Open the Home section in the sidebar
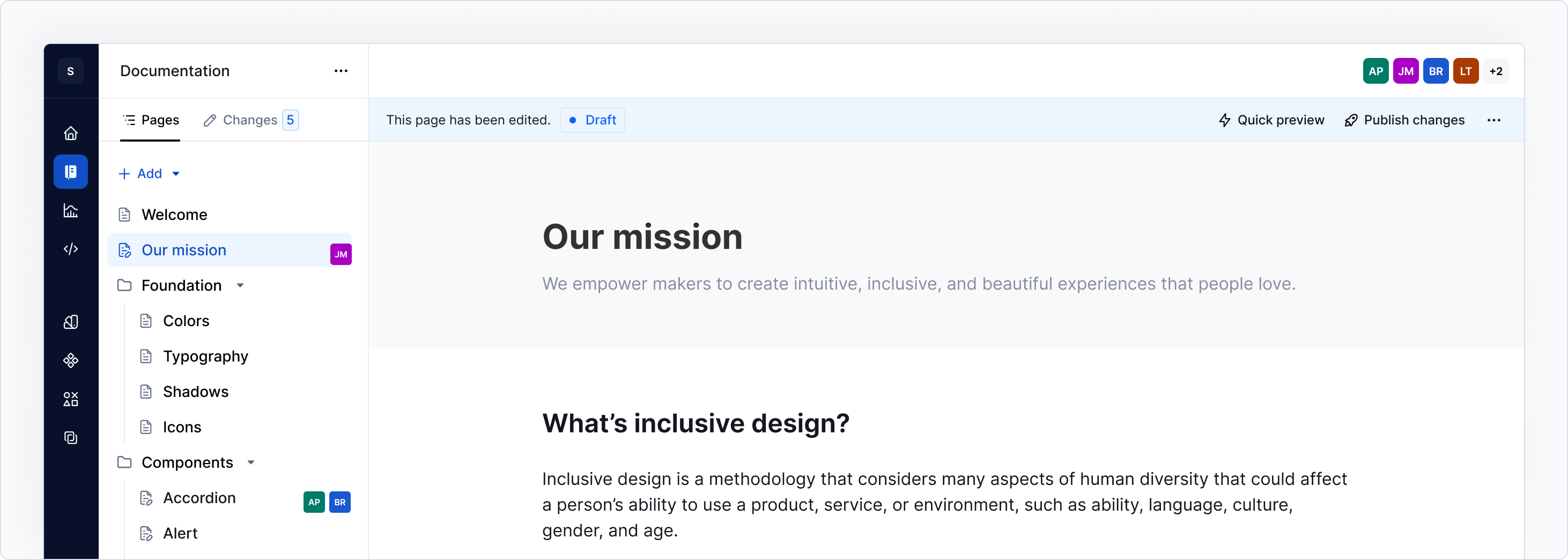1568x560 pixels. tap(71, 132)
